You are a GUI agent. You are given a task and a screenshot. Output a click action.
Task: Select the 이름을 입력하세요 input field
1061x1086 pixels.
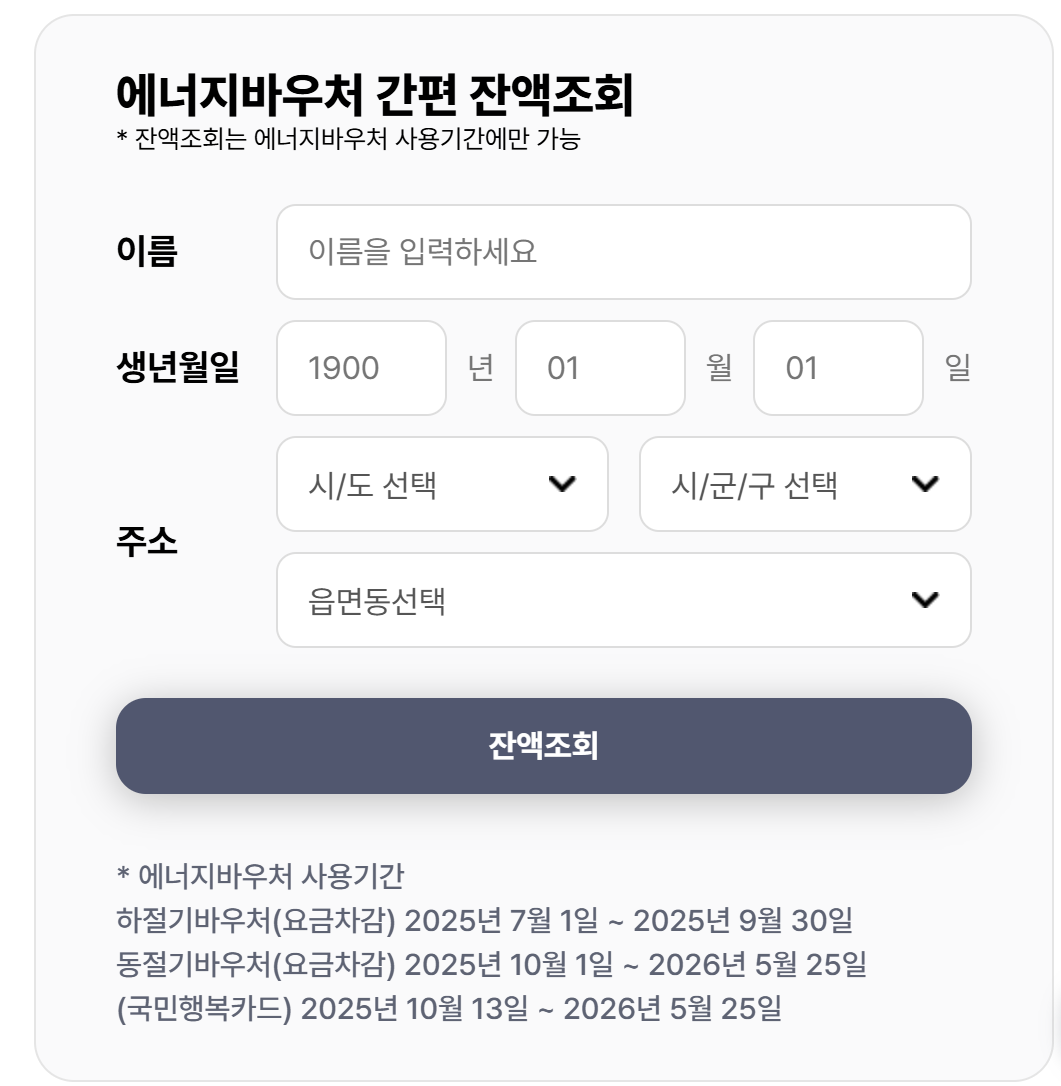point(624,252)
